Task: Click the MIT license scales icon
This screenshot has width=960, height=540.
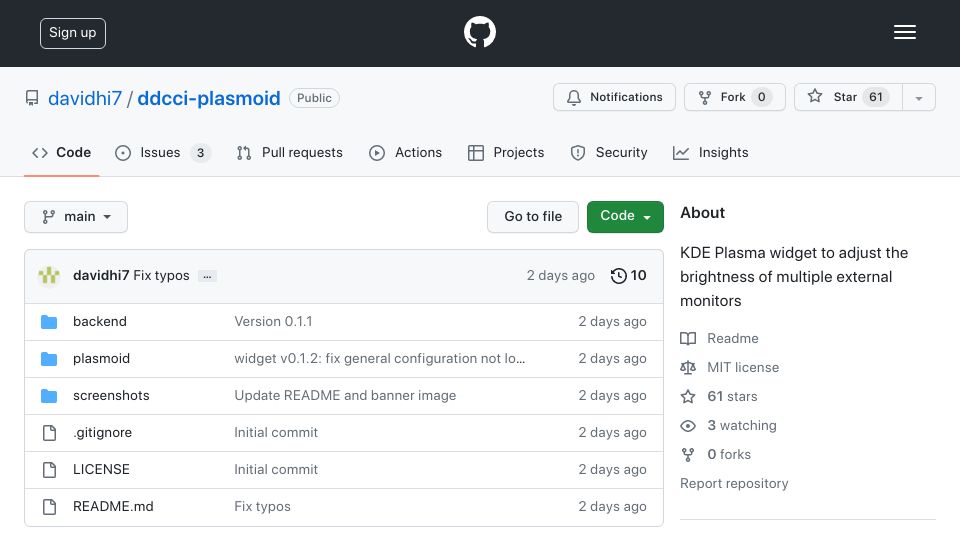Action: 688,367
